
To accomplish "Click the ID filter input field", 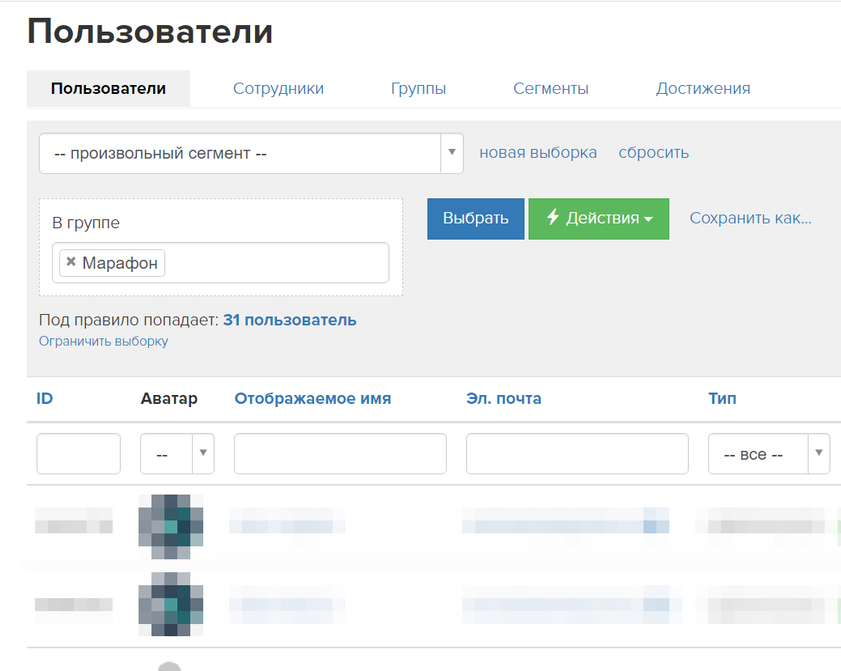I will click(78, 453).
